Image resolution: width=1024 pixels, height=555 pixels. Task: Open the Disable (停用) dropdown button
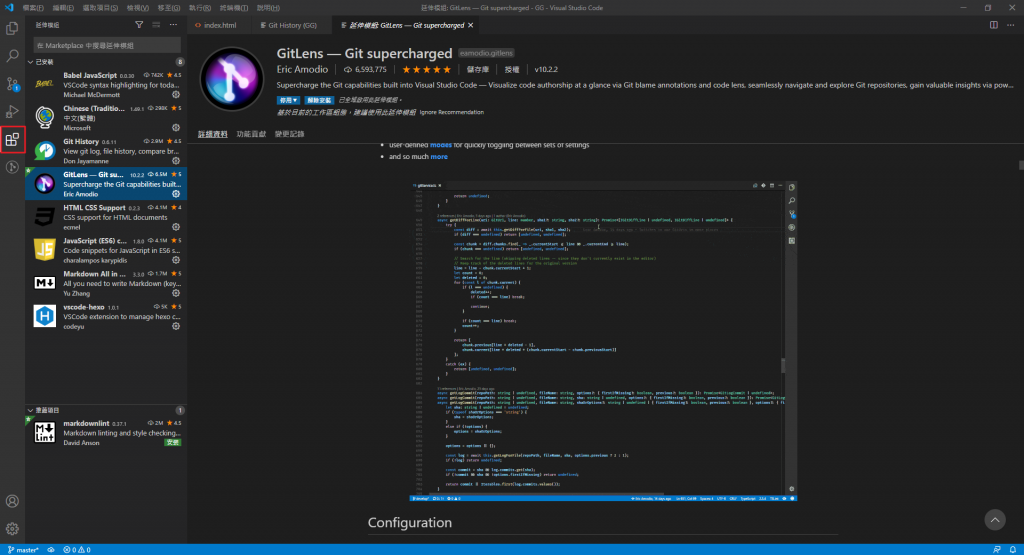(x=288, y=100)
